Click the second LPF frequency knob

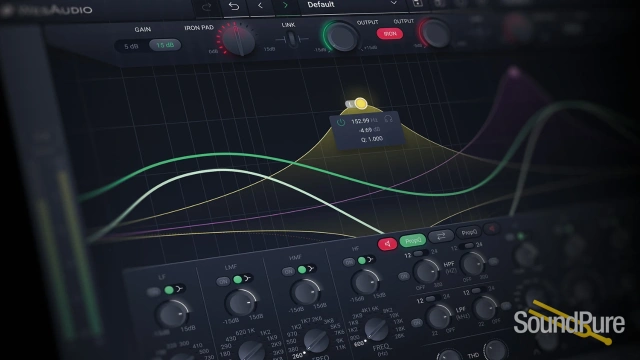484,309
